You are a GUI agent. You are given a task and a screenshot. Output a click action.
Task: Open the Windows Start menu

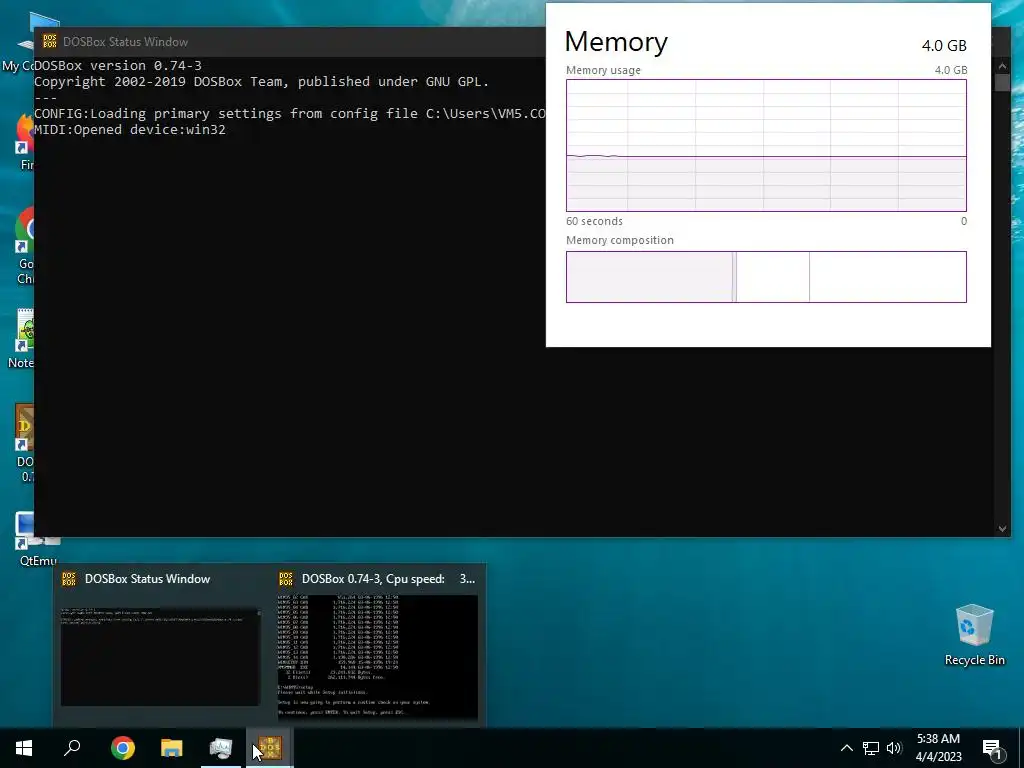pos(24,748)
